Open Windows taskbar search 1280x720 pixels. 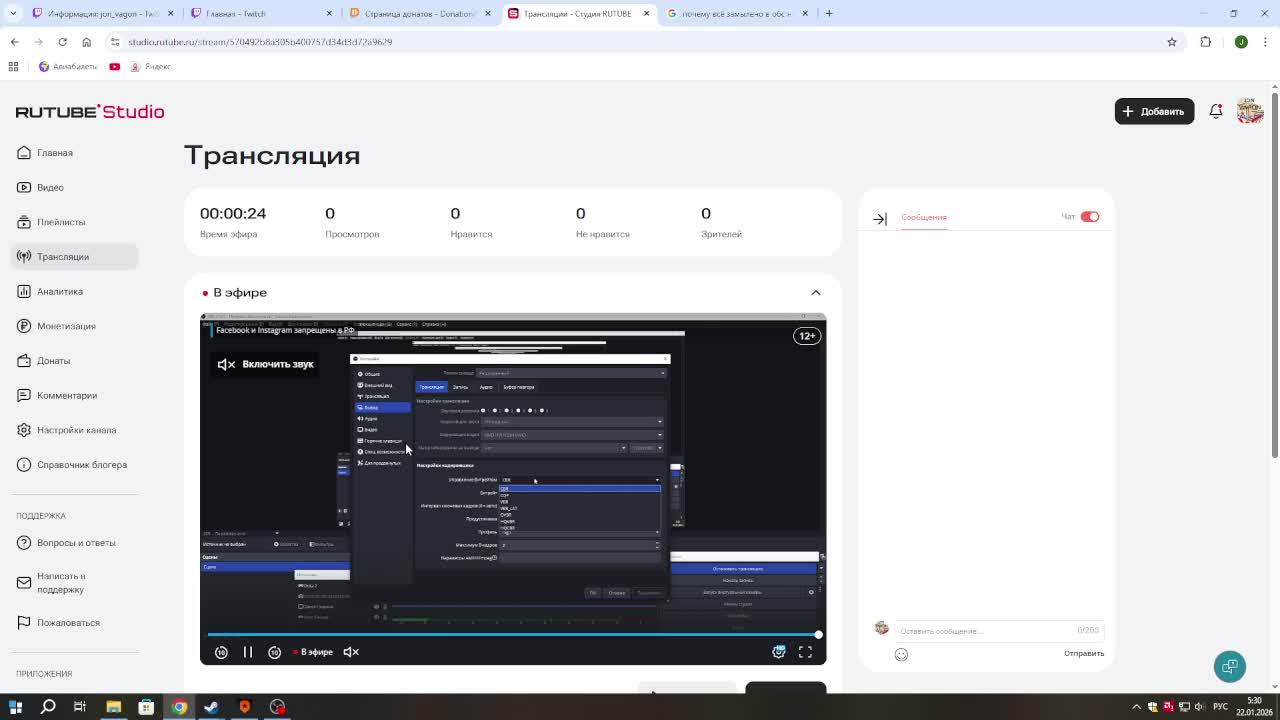47,707
